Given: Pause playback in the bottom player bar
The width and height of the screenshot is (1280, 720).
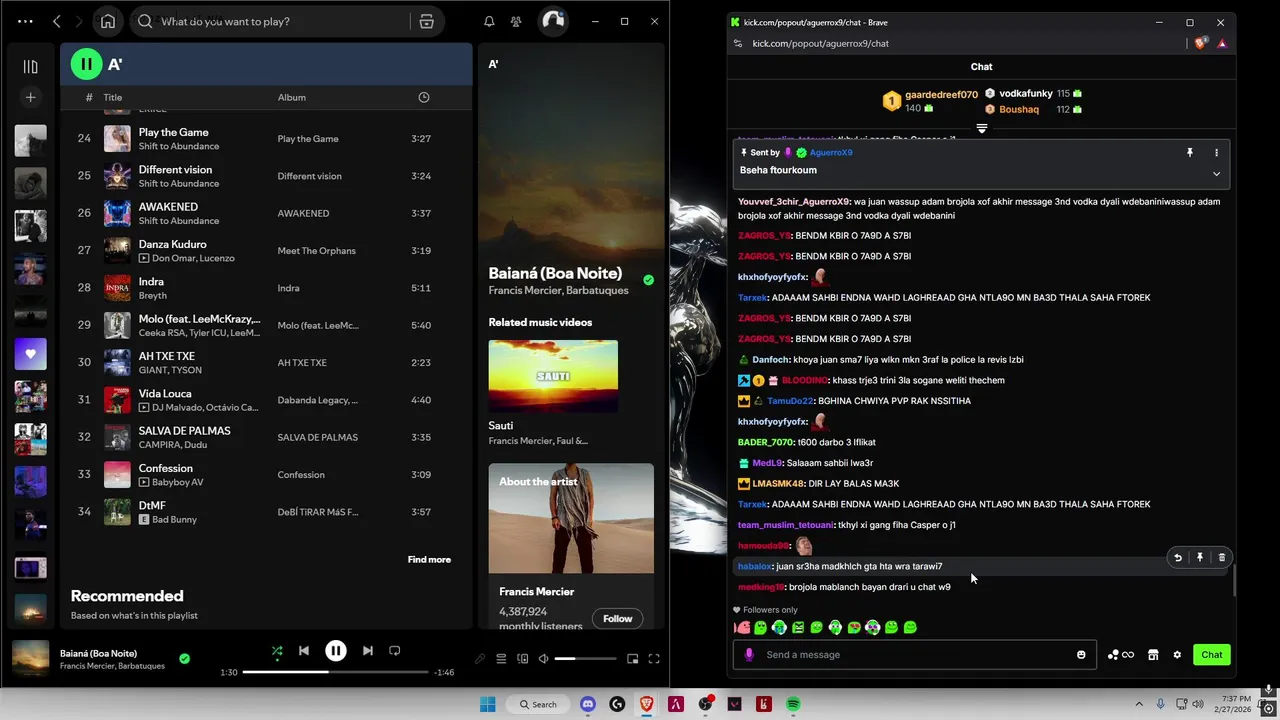Looking at the screenshot, I should click(336, 651).
